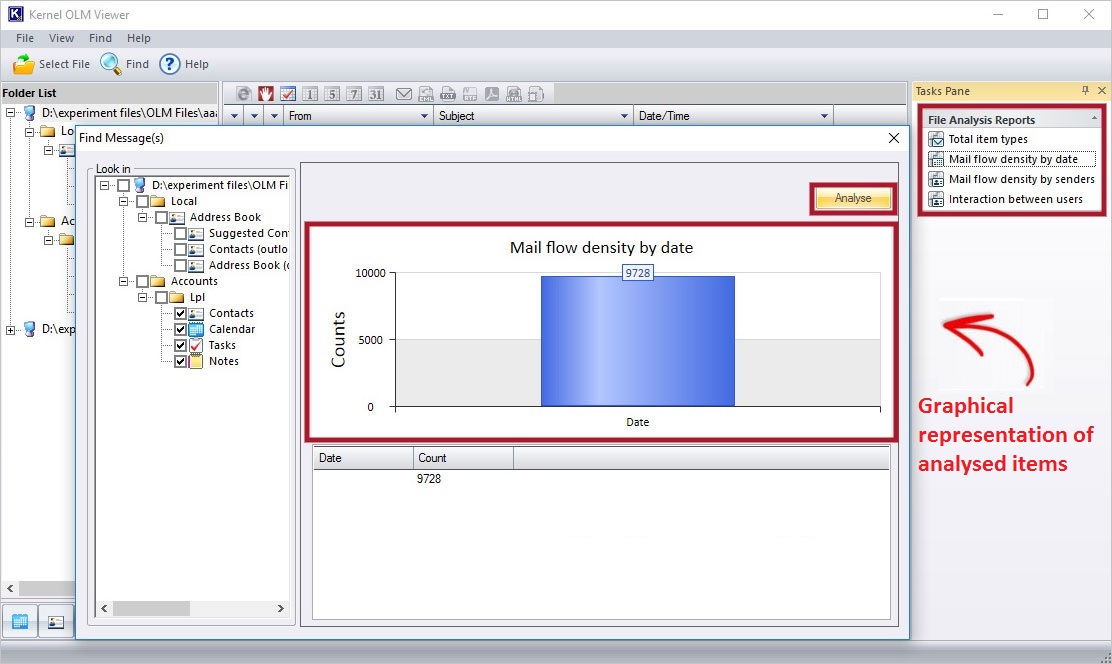Viewport: 1112px width, 664px height.
Task: Open Help via the question mark icon
Action: click(169, 64)
